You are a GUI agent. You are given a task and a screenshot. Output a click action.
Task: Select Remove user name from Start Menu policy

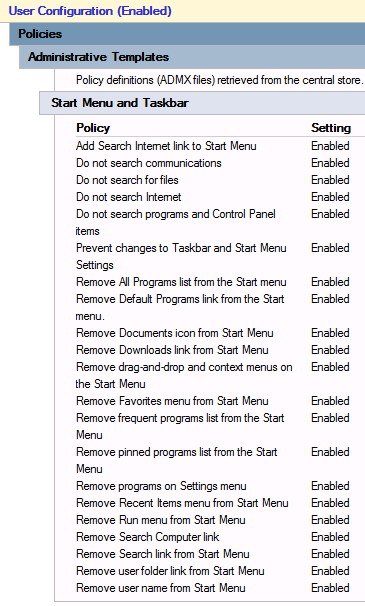(x=161, y=588)
